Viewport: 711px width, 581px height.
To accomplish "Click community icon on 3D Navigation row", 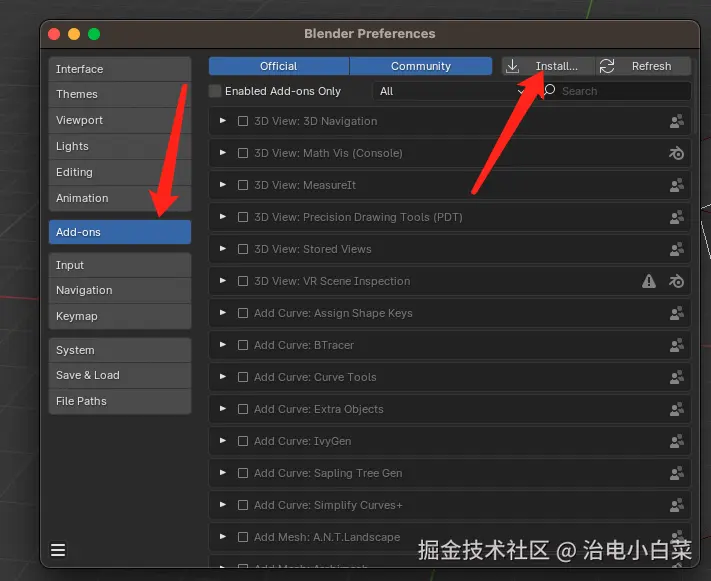I will (676, 121).
